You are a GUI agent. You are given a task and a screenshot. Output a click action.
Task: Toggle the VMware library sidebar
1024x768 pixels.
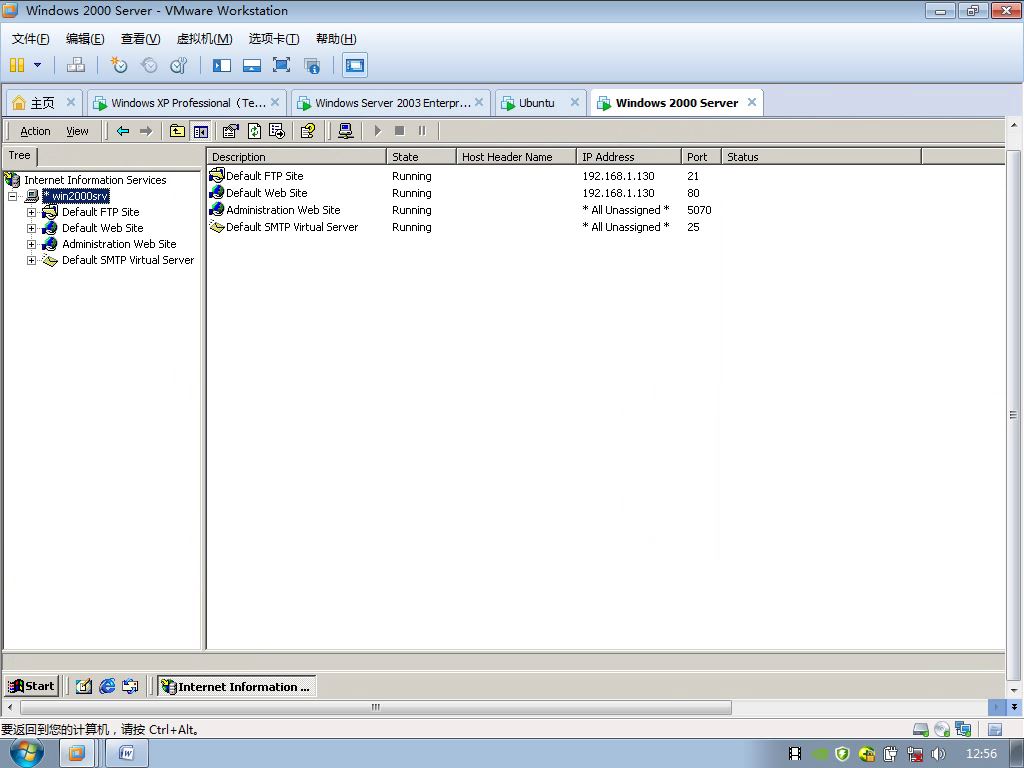221,65
